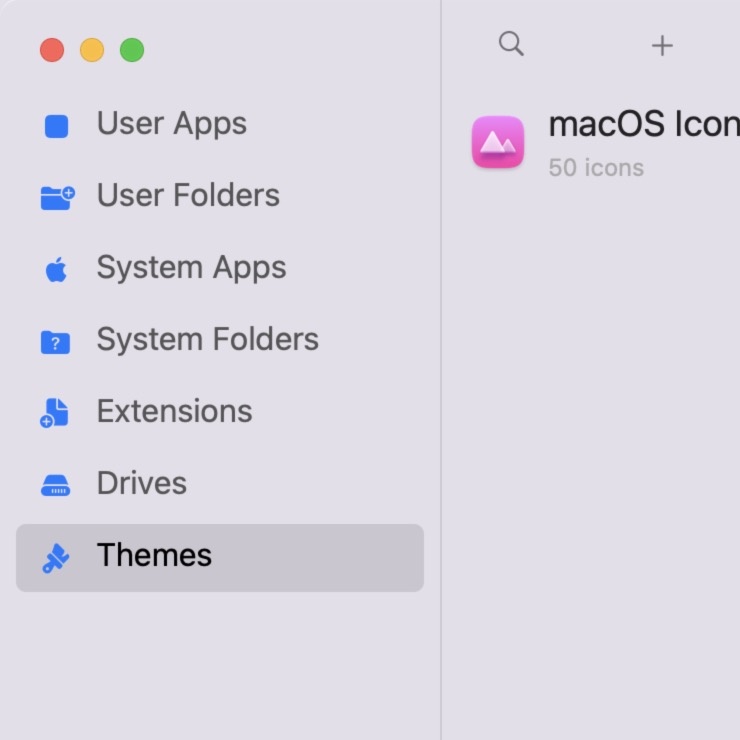Click the User Folders folder-plus icon
Image resolution: width=740 pixels, height=740 pixels.
pyautogui.click(x=58, y=198)
